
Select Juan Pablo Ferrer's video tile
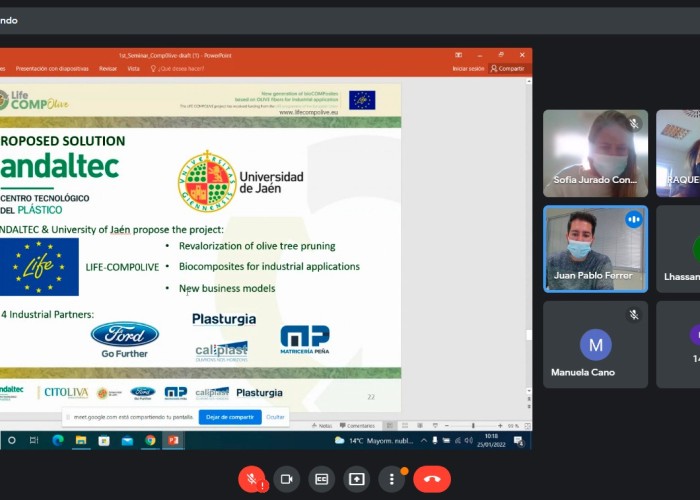tap(595, 249)
